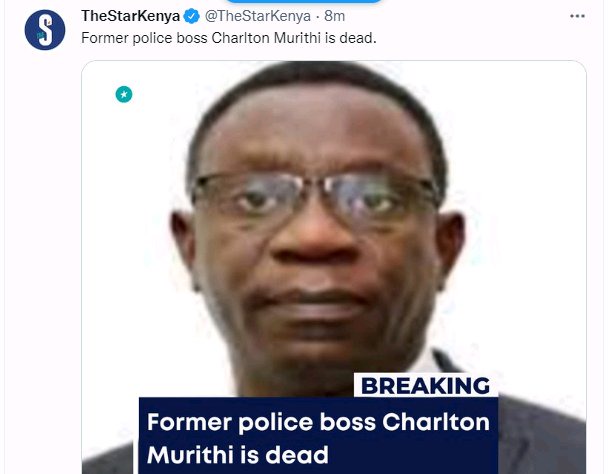Open the @TheStarKenya handle link

258,16
